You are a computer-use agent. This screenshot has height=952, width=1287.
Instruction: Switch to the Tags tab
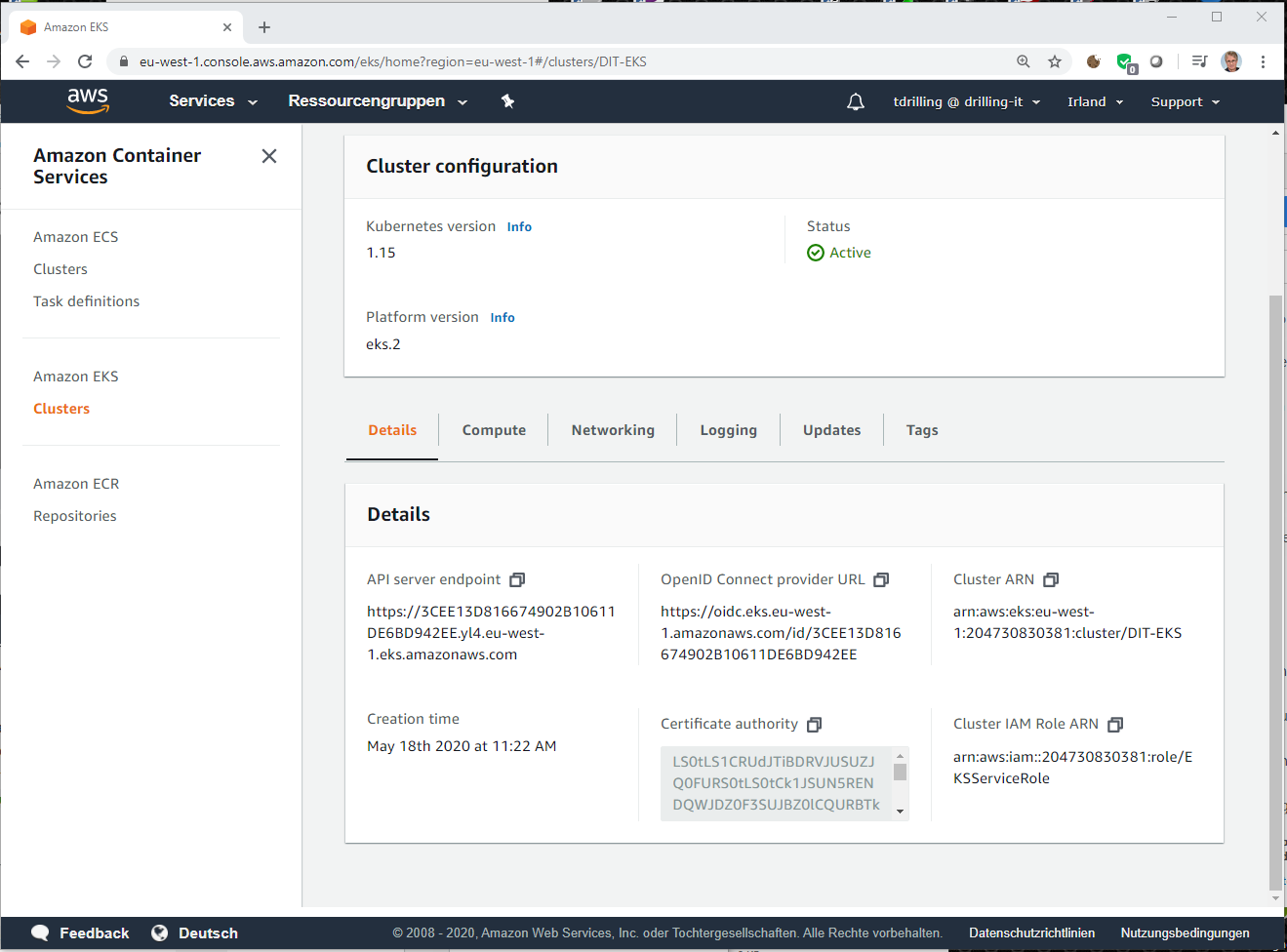[x=922, y=430]
